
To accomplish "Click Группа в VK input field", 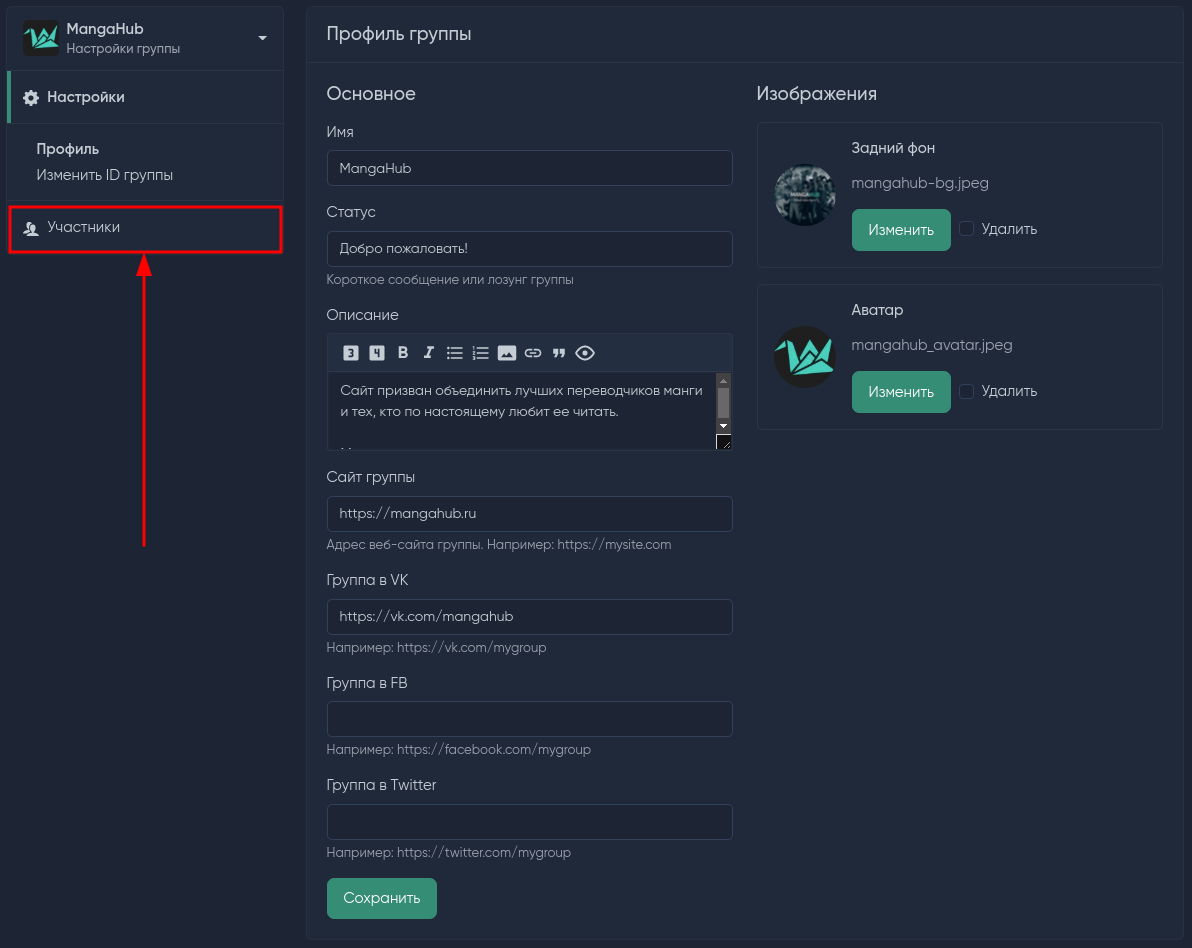I will 529,617.
